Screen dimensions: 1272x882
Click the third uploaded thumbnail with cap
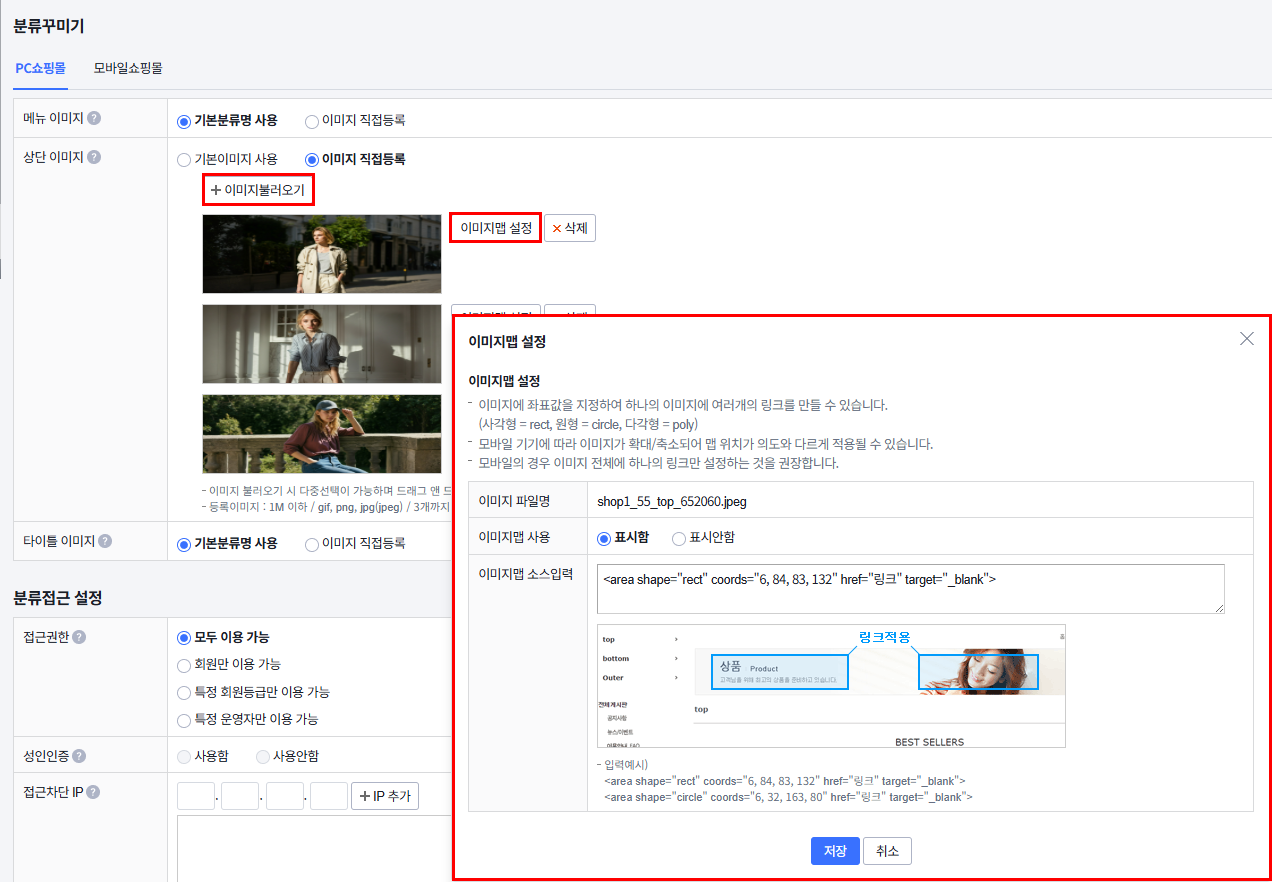321,433
